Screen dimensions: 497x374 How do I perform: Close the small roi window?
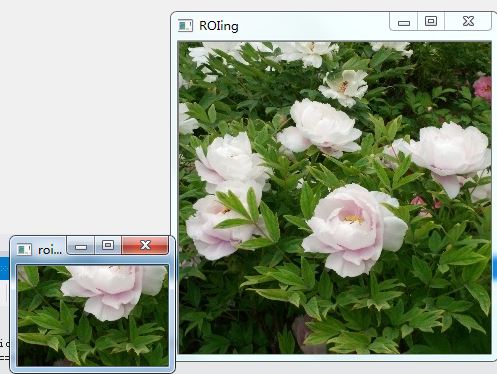coord(145,246)
